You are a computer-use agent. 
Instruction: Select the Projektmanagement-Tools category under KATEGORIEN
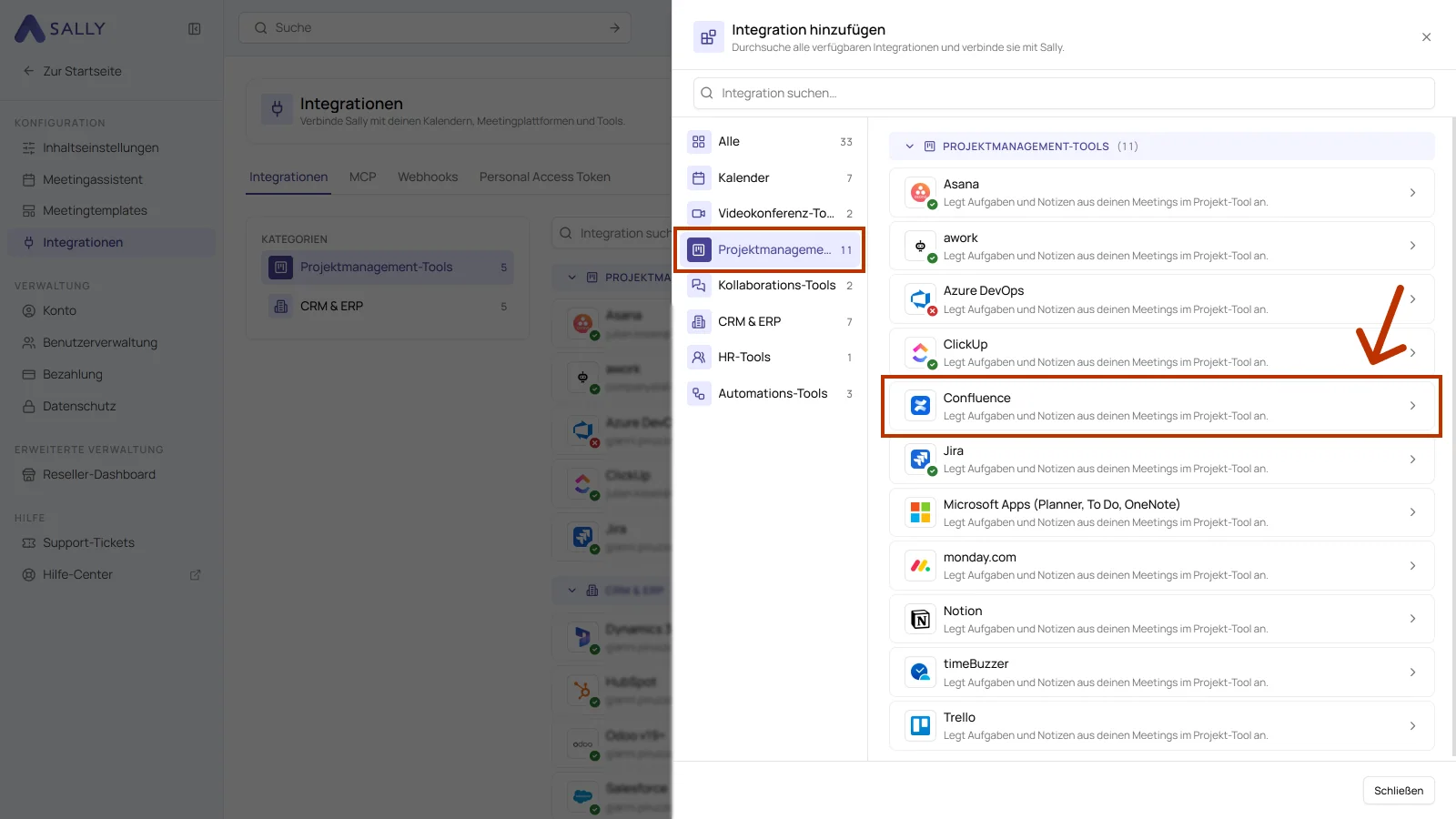pos(388,268)
